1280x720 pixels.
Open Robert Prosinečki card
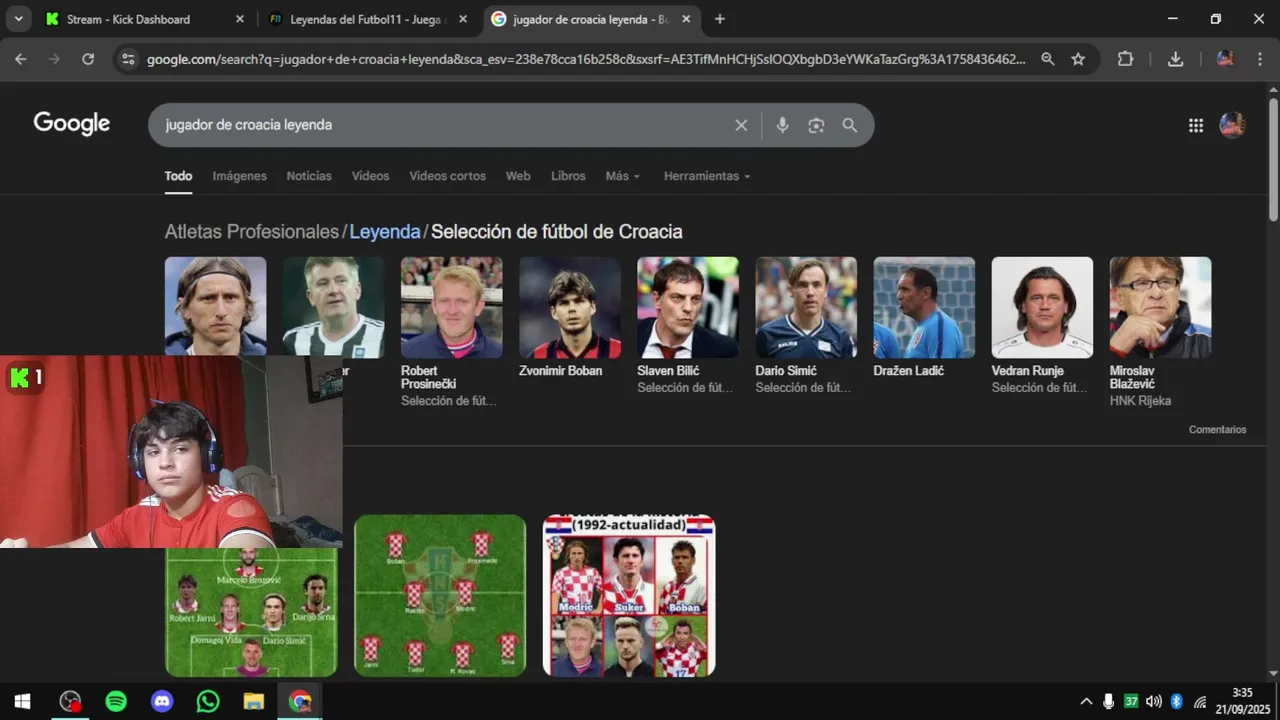[451, 332]
